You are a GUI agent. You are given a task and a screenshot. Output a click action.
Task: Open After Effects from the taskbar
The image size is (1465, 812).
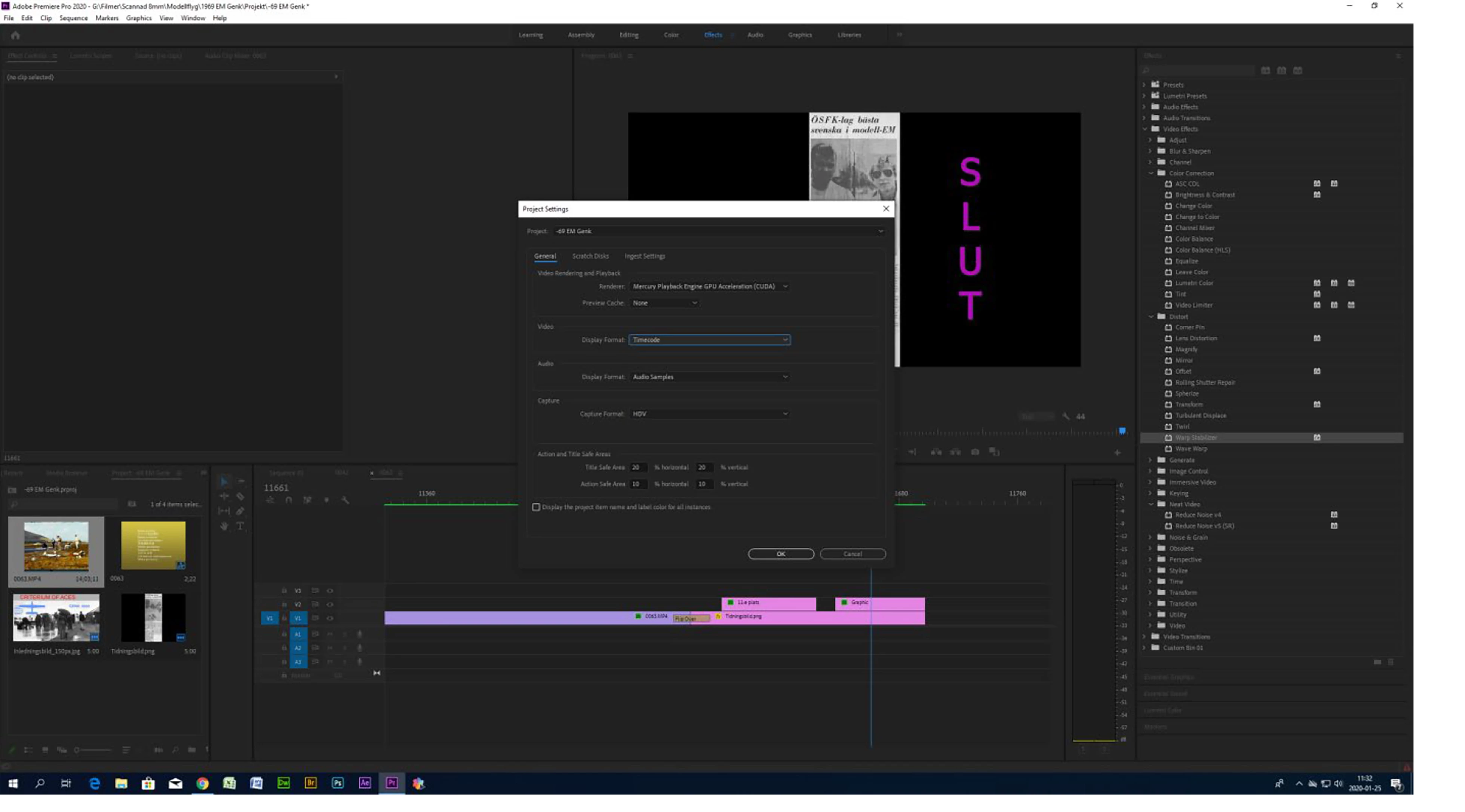pos(365,783)
